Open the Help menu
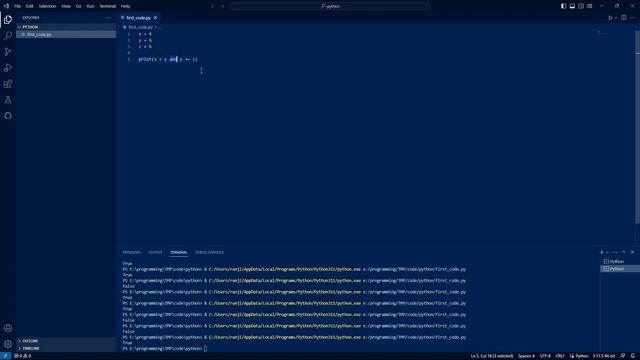Image resolution: width=640 pixels, height=360 pixels. pyautogui.click(x=125, y=6)
